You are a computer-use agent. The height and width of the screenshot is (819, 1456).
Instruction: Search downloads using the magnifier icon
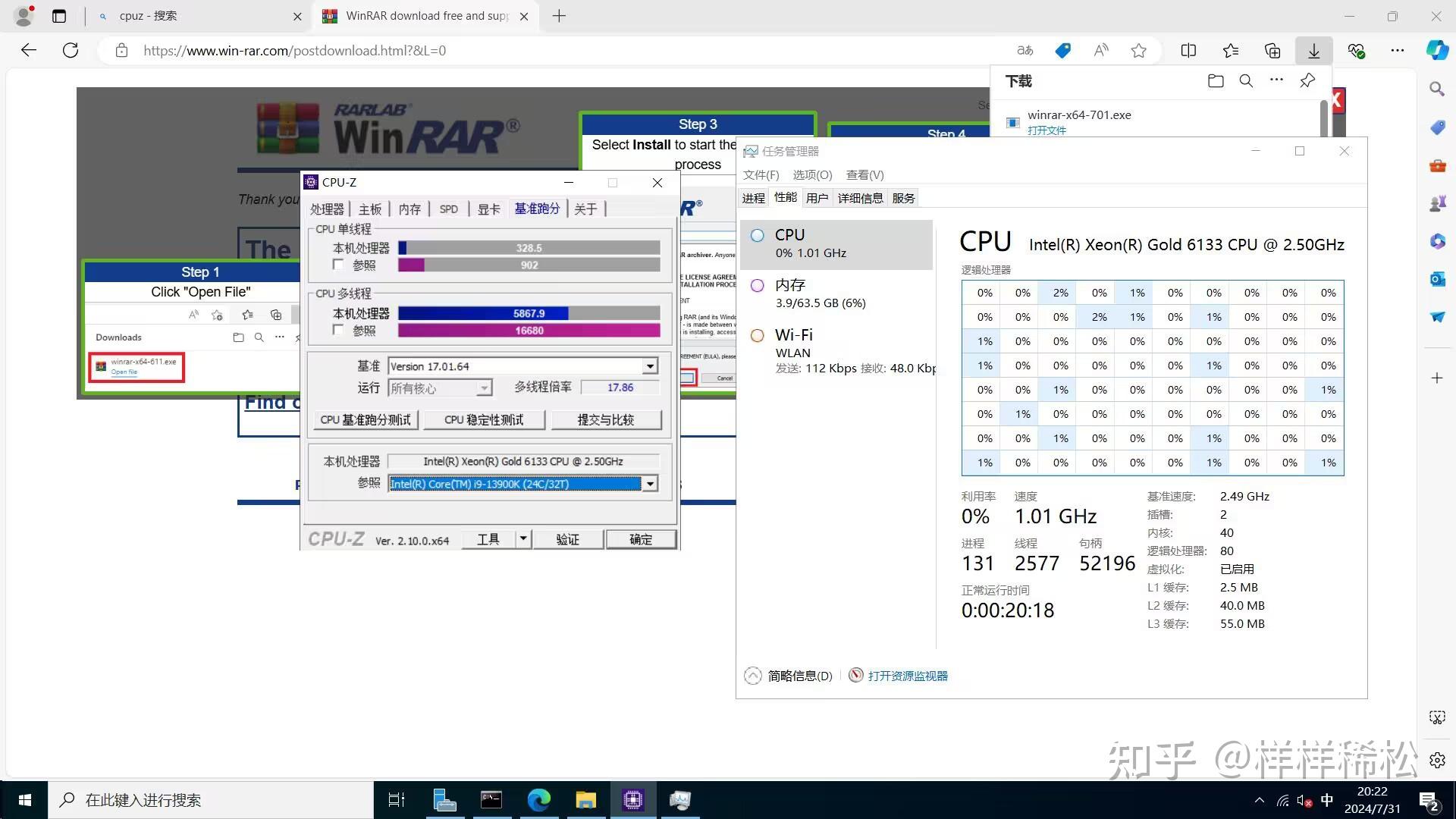click(1246, 80)
